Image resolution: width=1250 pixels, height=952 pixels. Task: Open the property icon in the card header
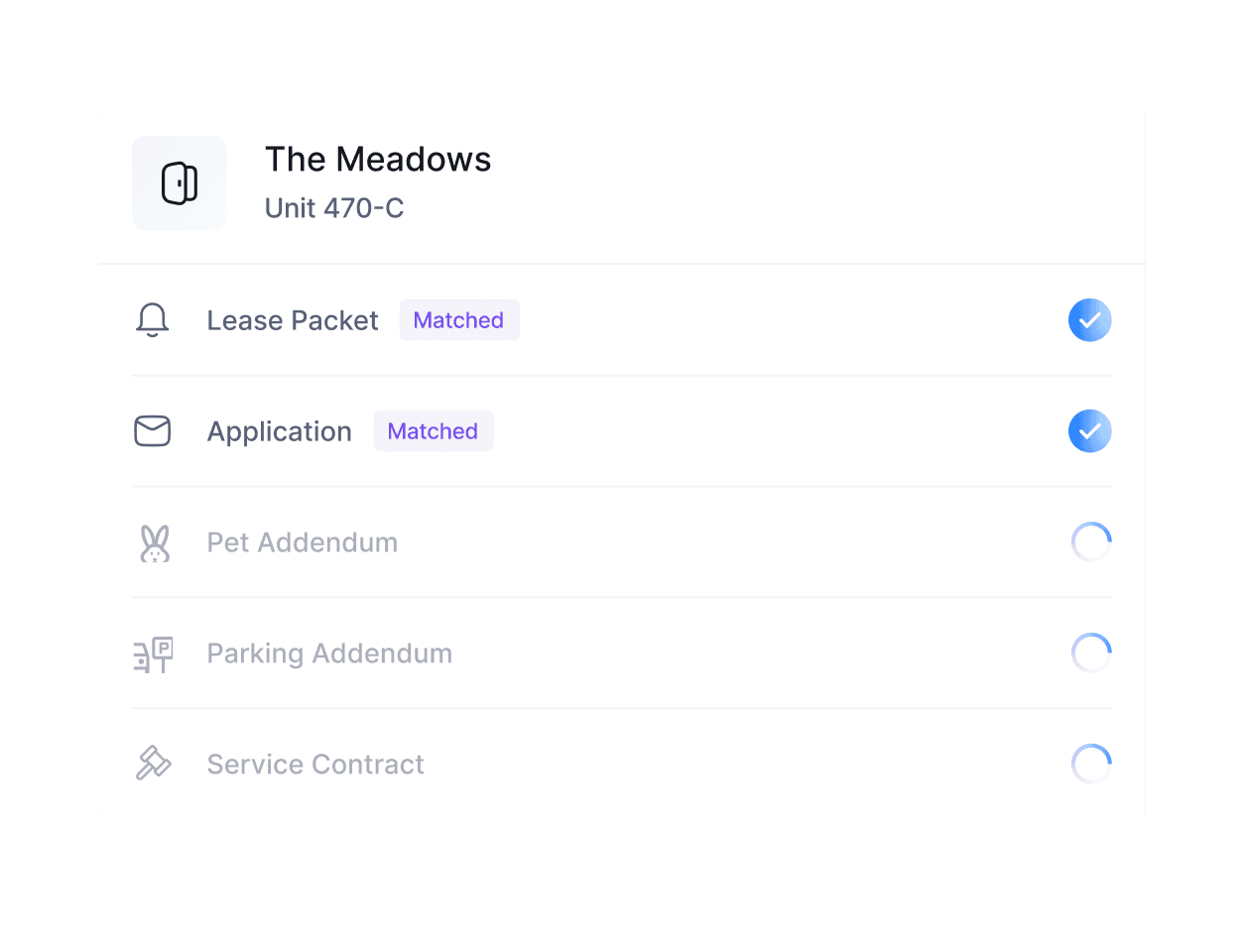180,182
